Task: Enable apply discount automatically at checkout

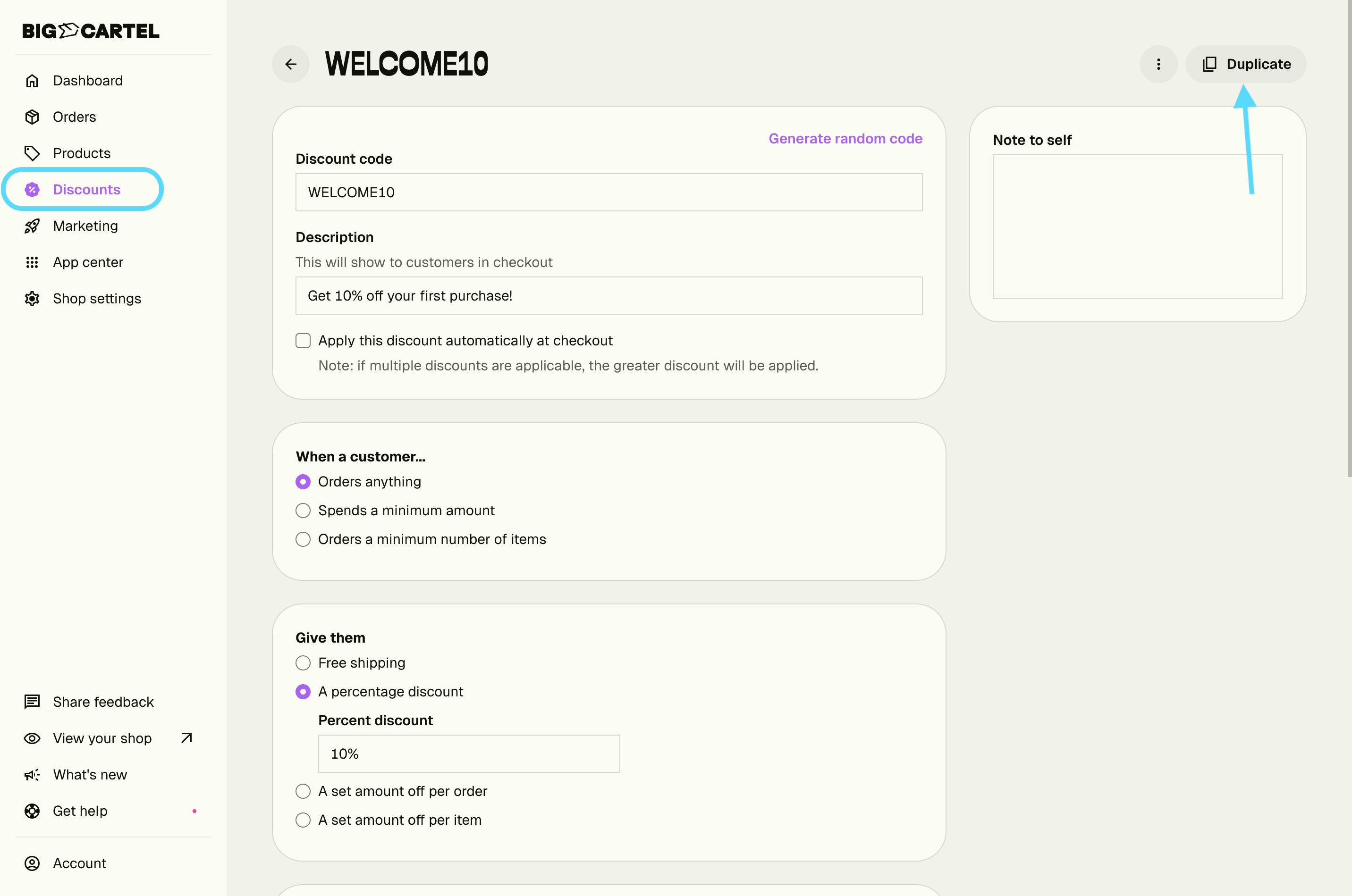Action: (x=303, y=341)
